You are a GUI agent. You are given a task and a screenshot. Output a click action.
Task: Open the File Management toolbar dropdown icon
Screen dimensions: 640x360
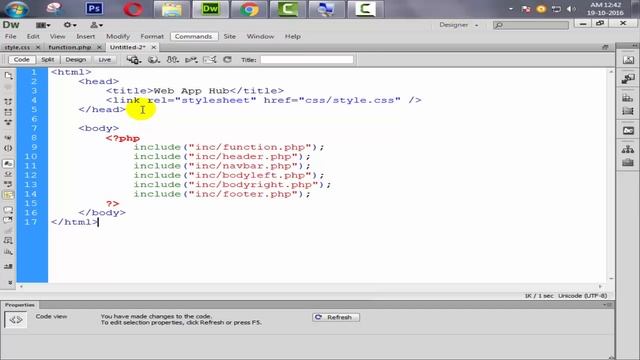point(133,60)
